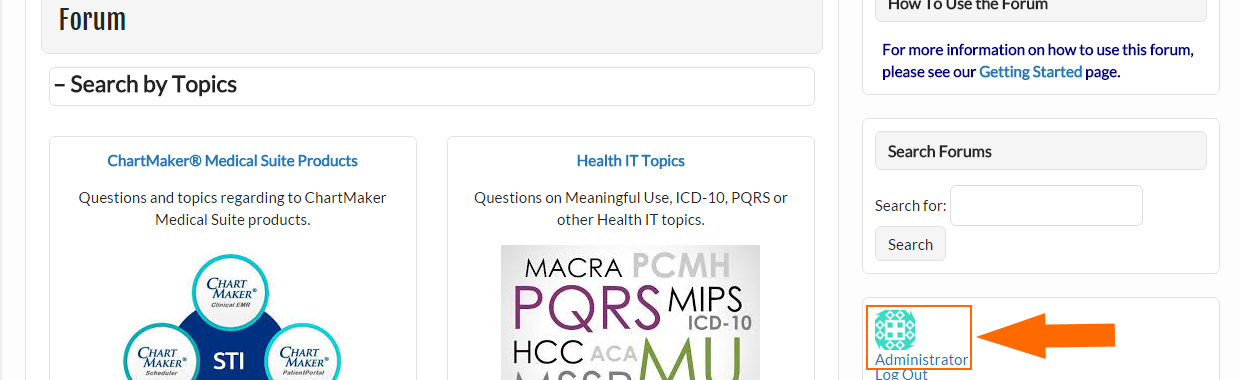The image size is (1240, 380).
Task: Click the ChartMaker Clinical EMR circle logo
Action: pos(232,292)
